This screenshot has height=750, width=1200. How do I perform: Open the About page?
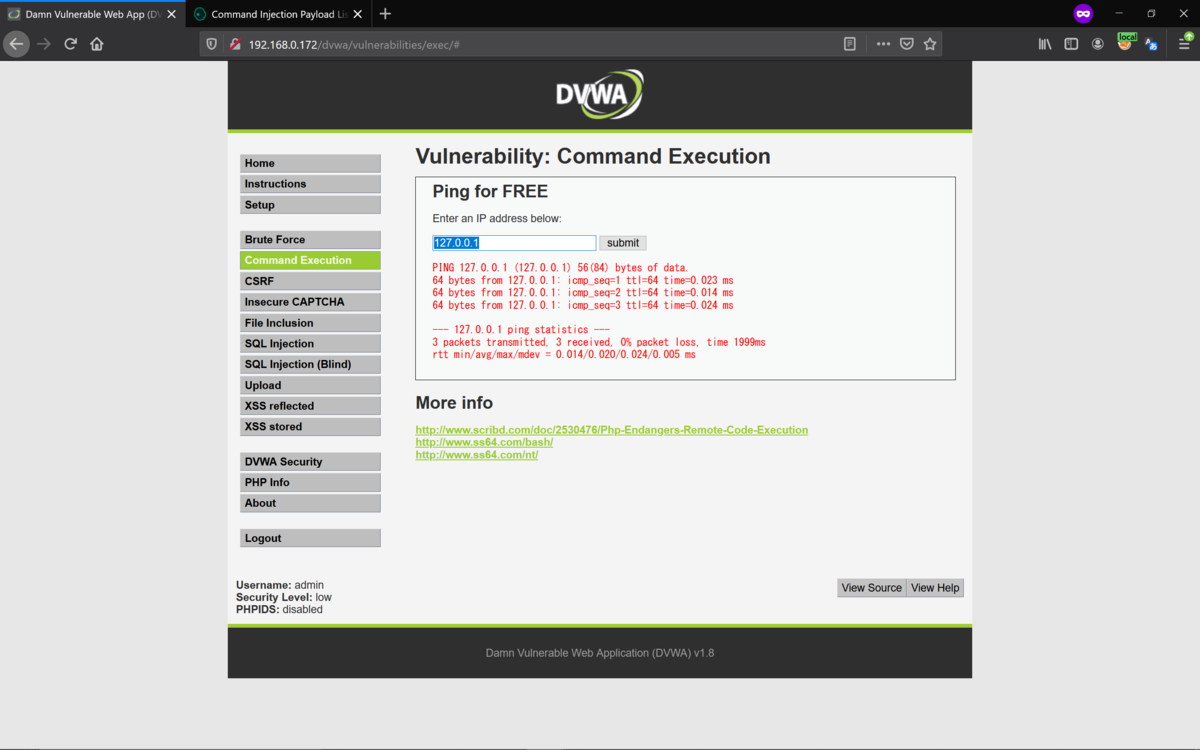coord(310,503)
